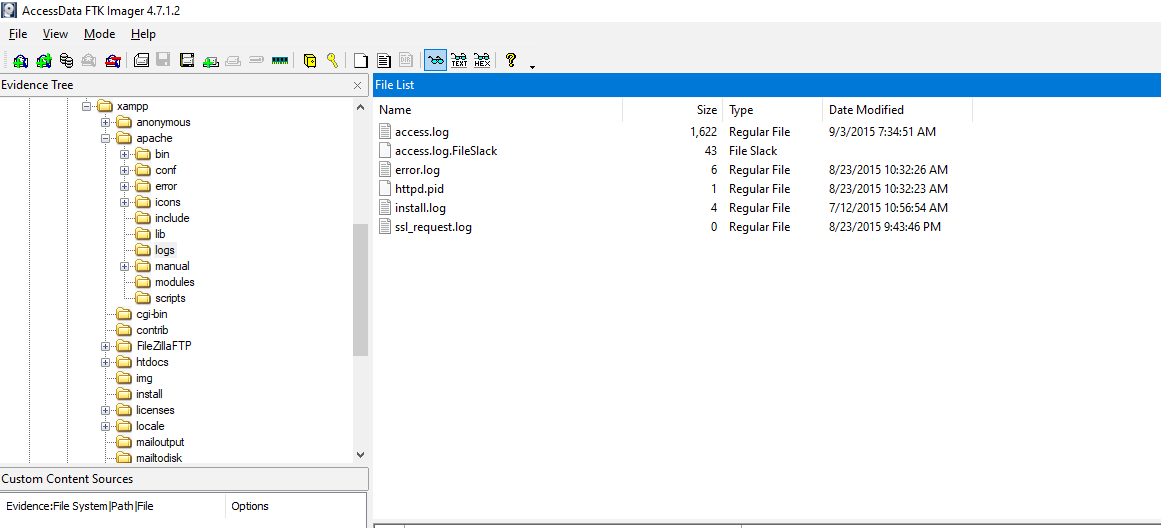Image resolution: width=1161 pixels, height=528 pixels.
Task: Click Add to Custom Content Image icon
Action: coord(210,61)
